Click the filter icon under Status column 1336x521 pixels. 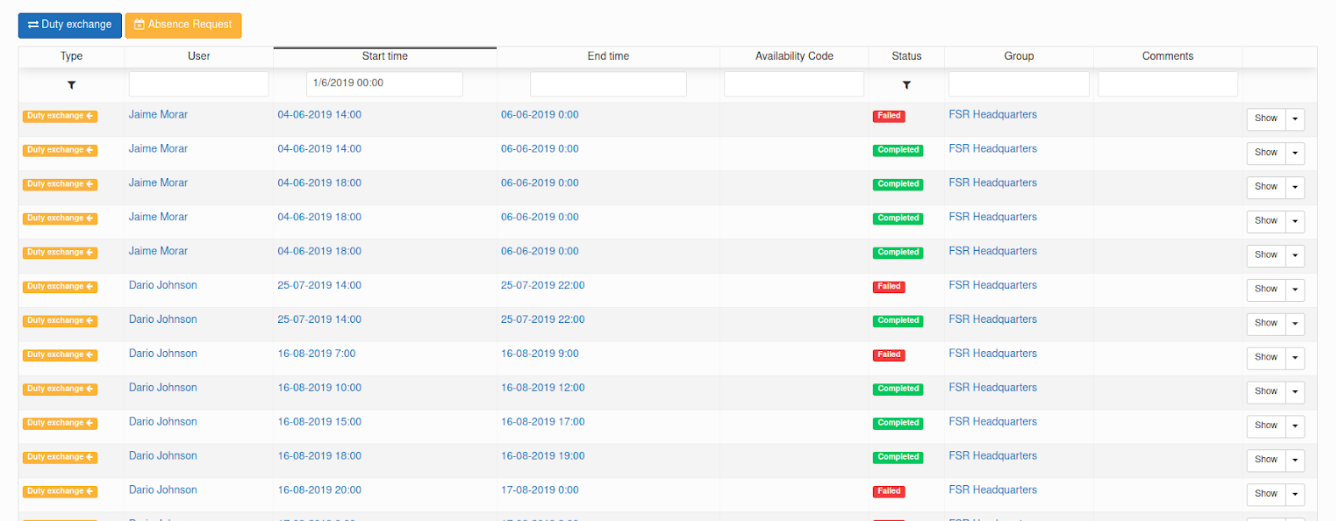(x=906, y=86)
